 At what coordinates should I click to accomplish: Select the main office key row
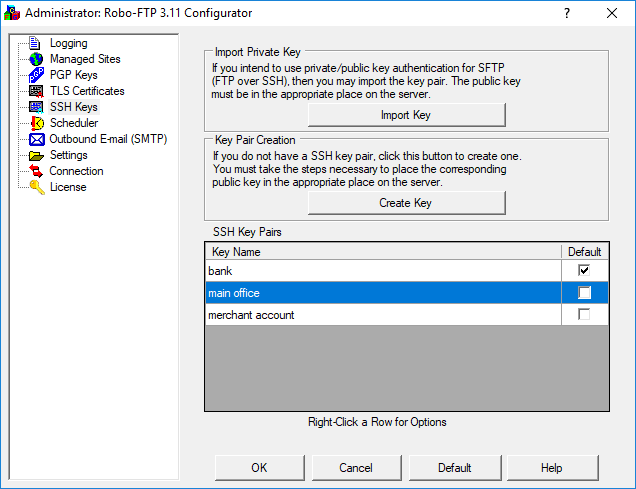coord(407,292)
